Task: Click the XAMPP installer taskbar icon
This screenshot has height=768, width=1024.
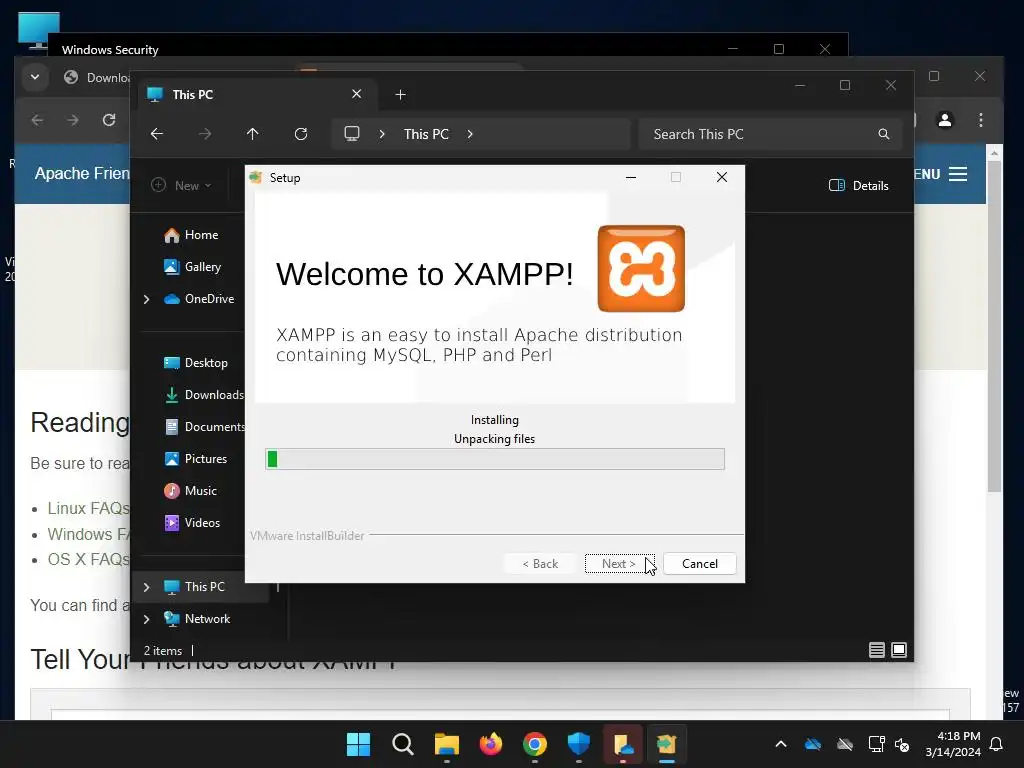Action: pos(666,744)
